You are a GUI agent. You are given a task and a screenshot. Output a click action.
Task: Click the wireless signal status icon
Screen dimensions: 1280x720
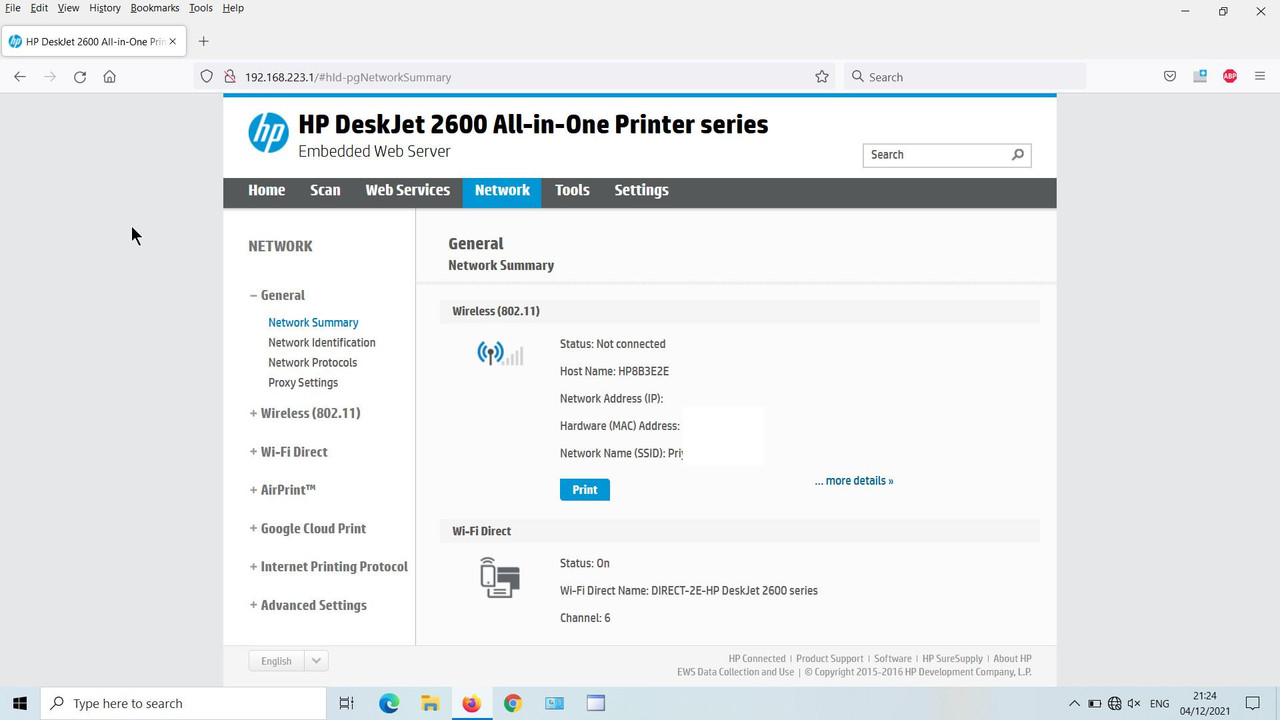tap(500, 353)
